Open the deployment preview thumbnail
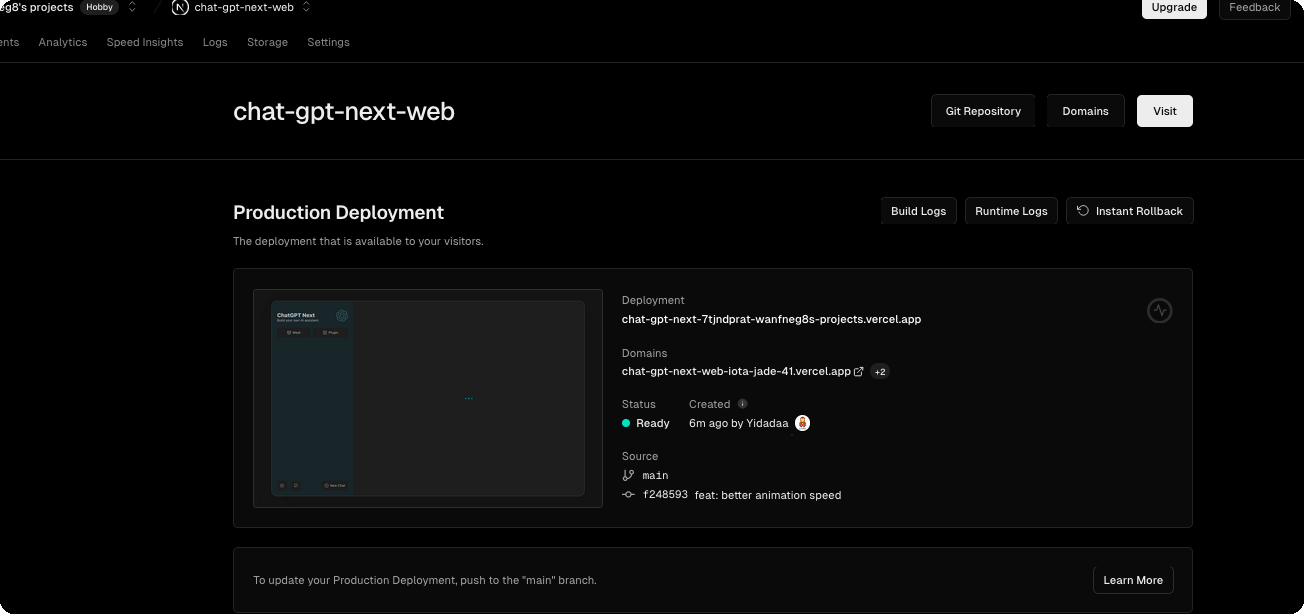Viewport: 1304px width, 614px height. pos(428,399)
